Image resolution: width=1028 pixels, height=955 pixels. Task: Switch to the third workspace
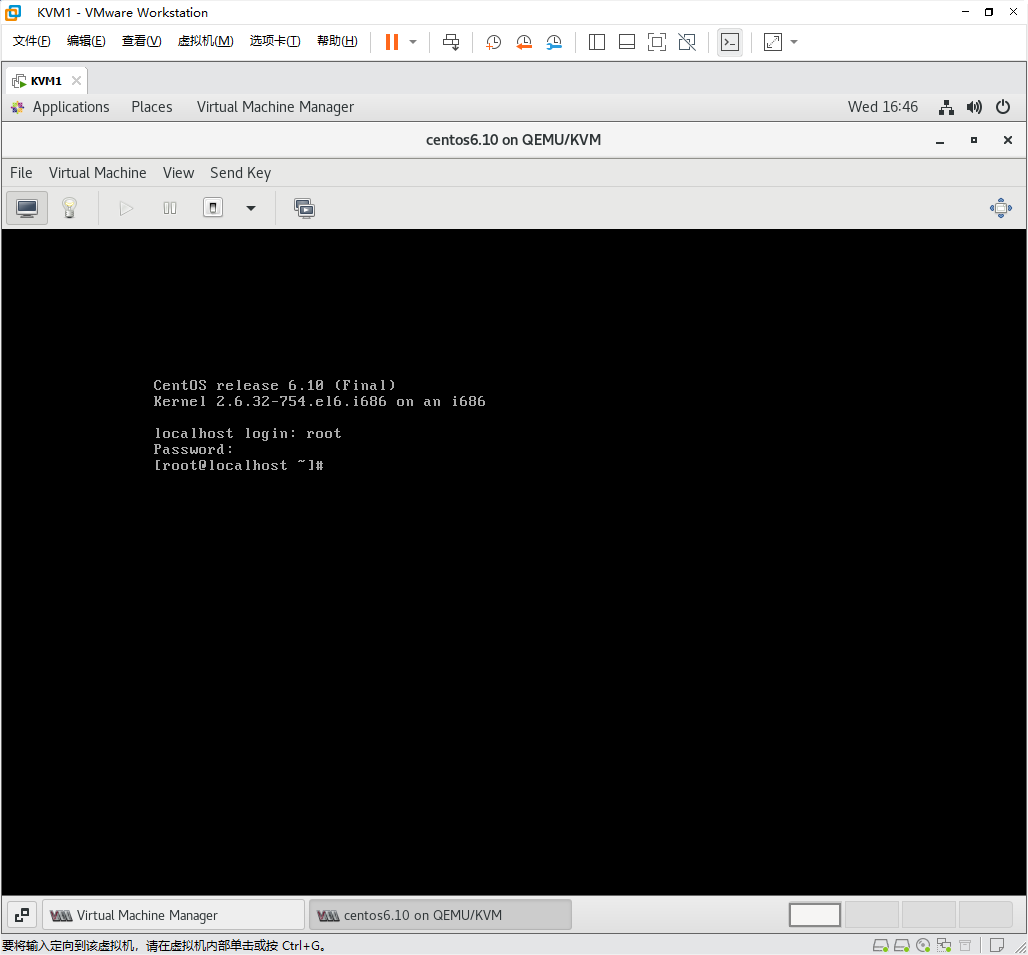(928, 914)
